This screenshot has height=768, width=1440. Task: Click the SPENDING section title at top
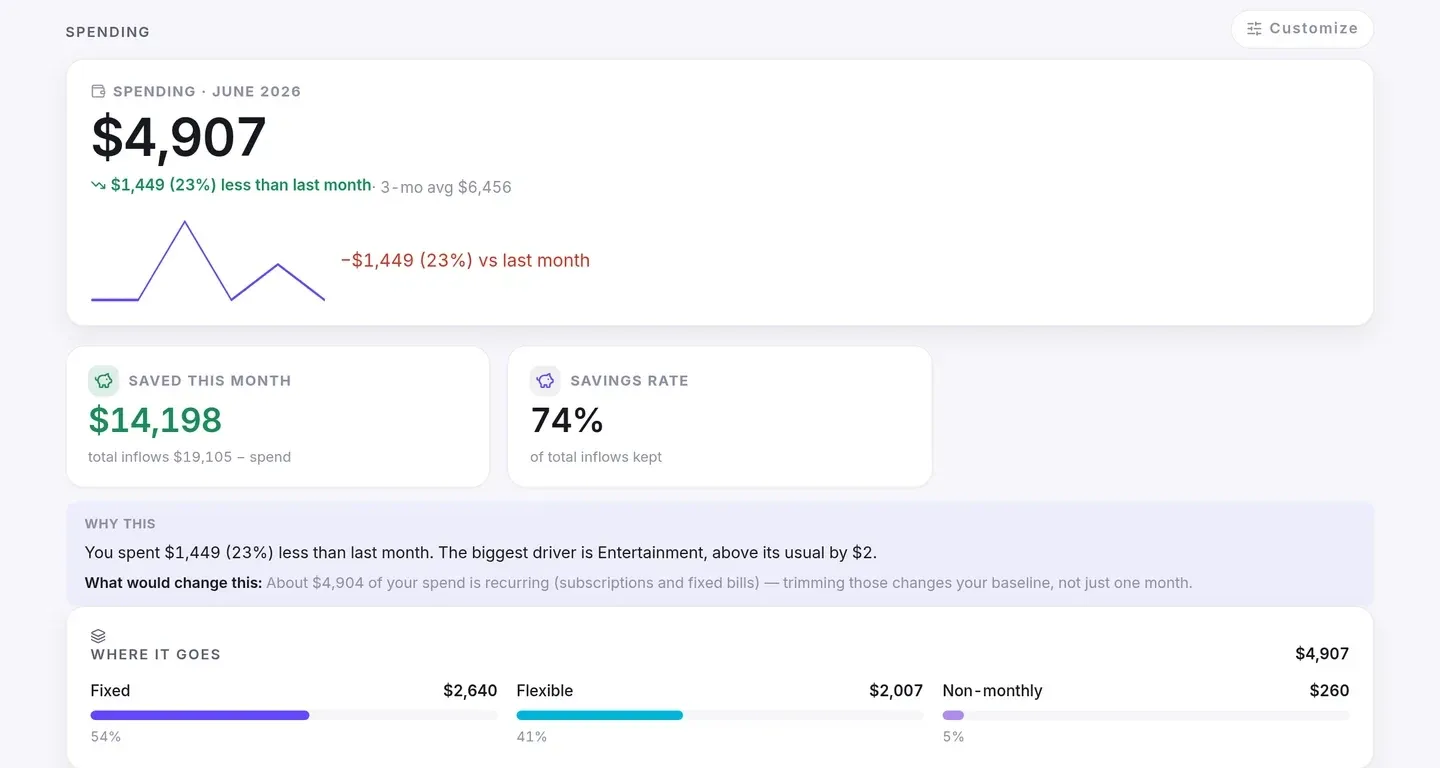[108, 32]
